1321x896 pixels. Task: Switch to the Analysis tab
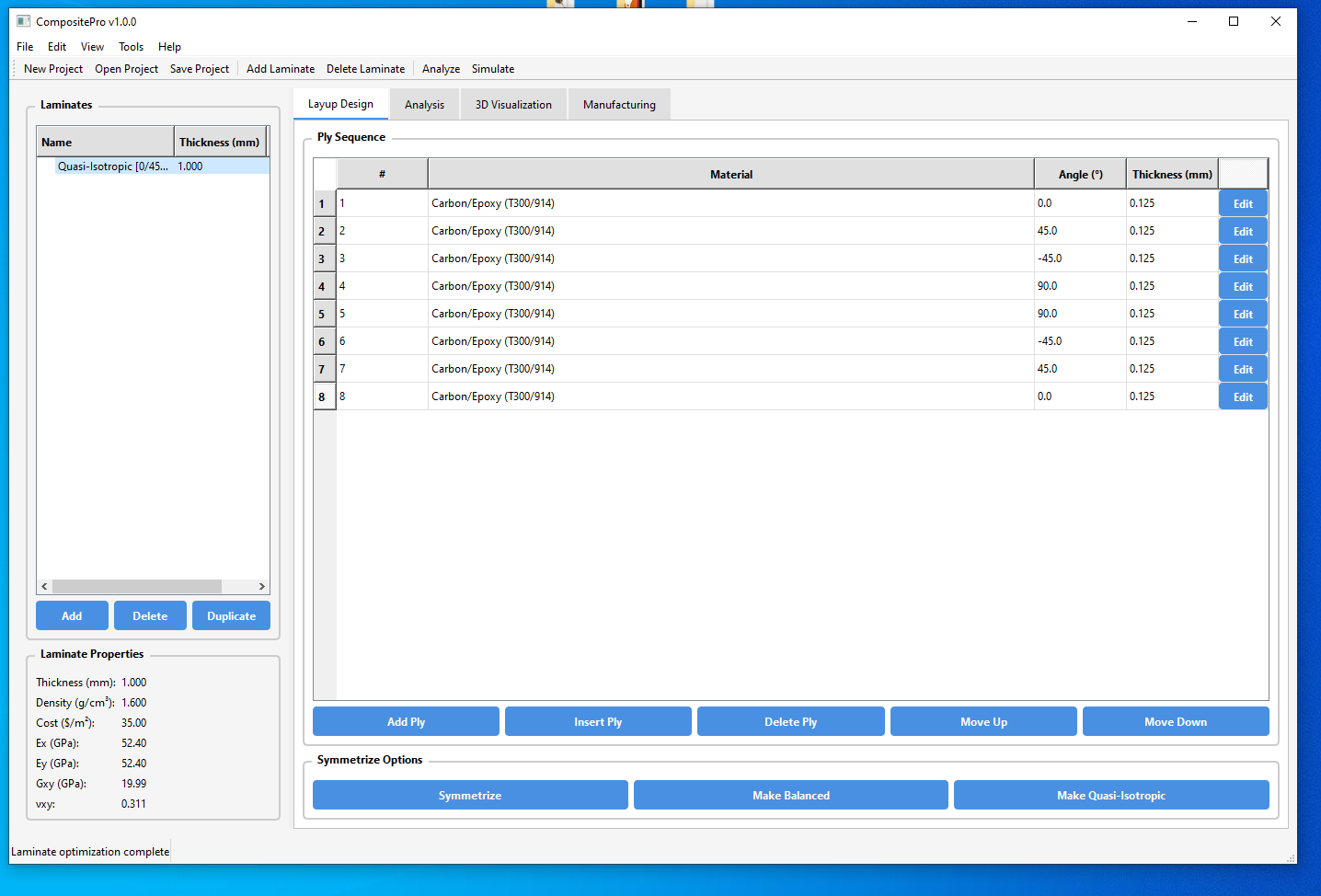click(424, 105)
